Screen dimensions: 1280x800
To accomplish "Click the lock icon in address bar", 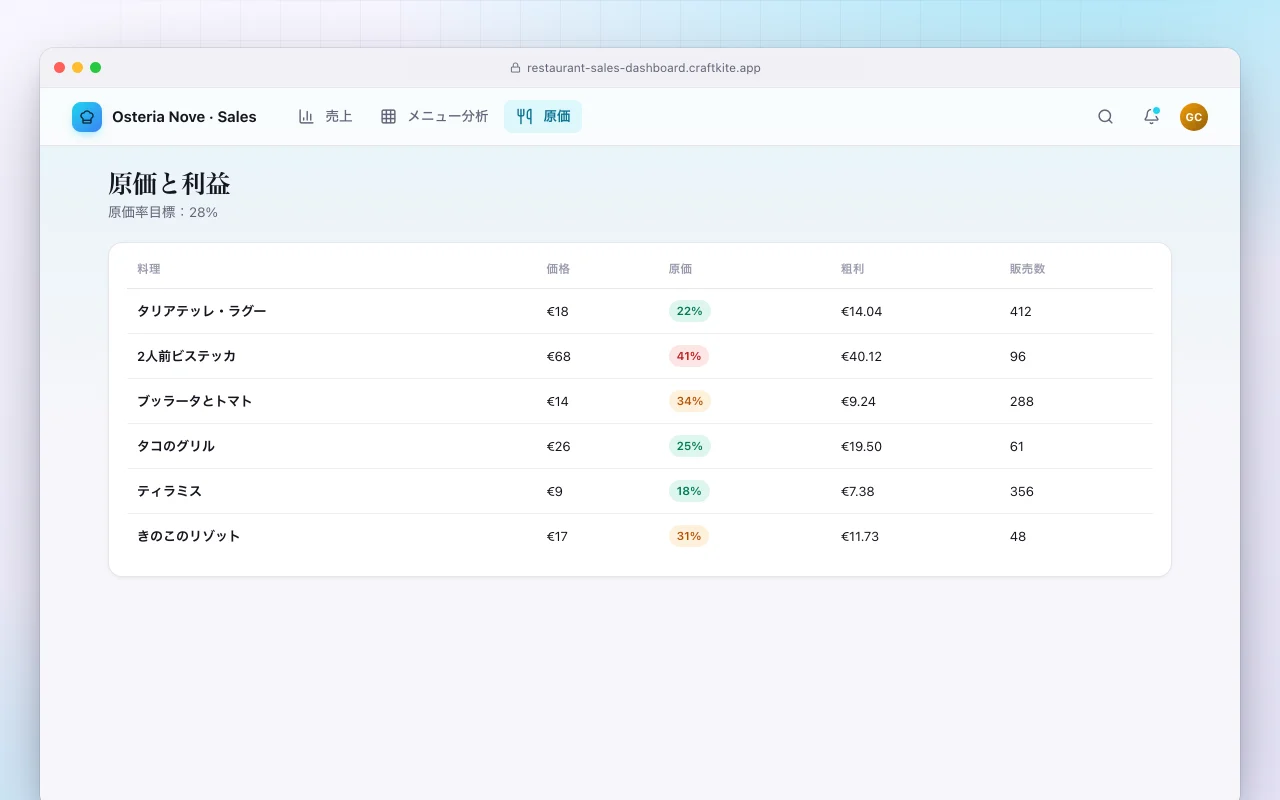I will [x=516, y=68].
